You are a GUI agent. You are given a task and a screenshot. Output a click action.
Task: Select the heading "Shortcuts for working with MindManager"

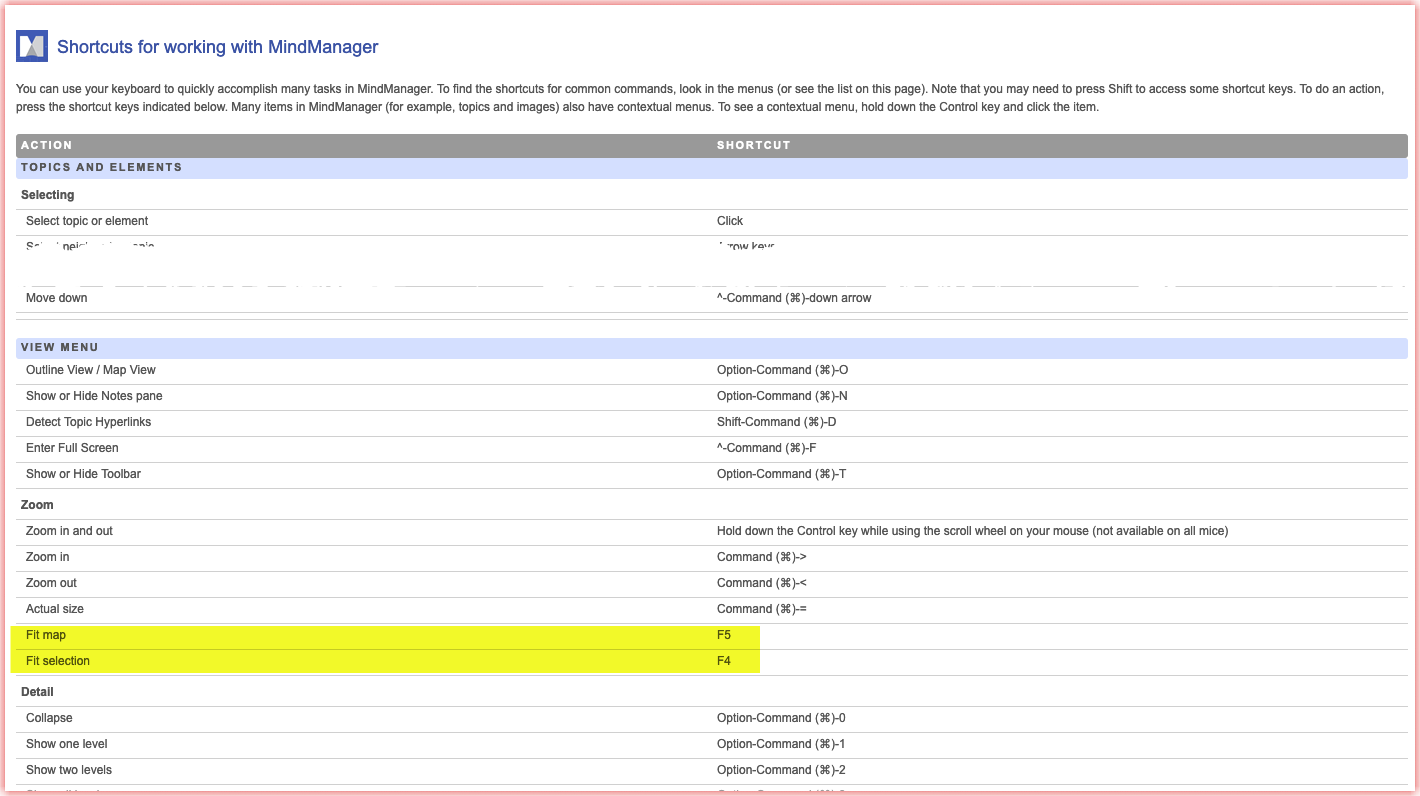217,47
